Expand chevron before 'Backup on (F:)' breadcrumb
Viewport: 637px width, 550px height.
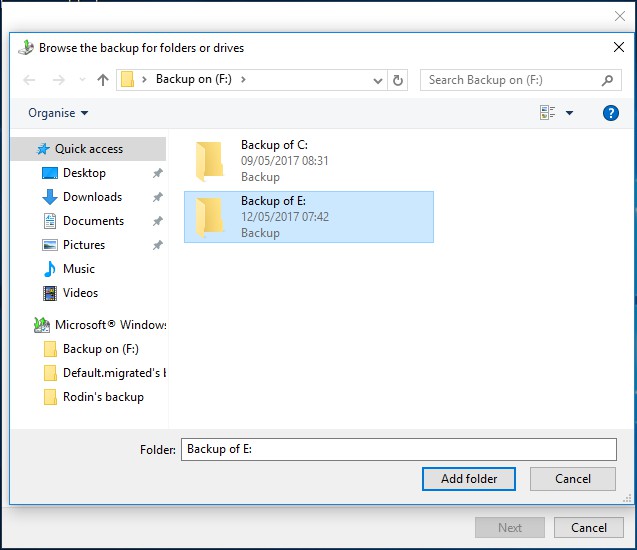point(144,79)
